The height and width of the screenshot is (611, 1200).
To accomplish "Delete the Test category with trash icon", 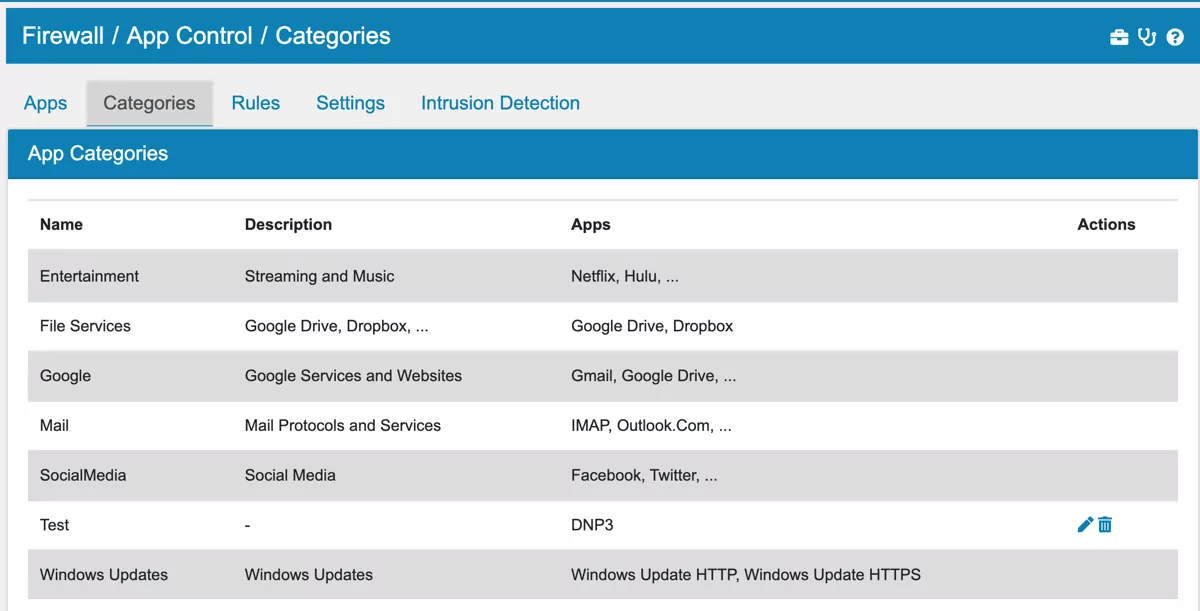I will (1104, 524).
